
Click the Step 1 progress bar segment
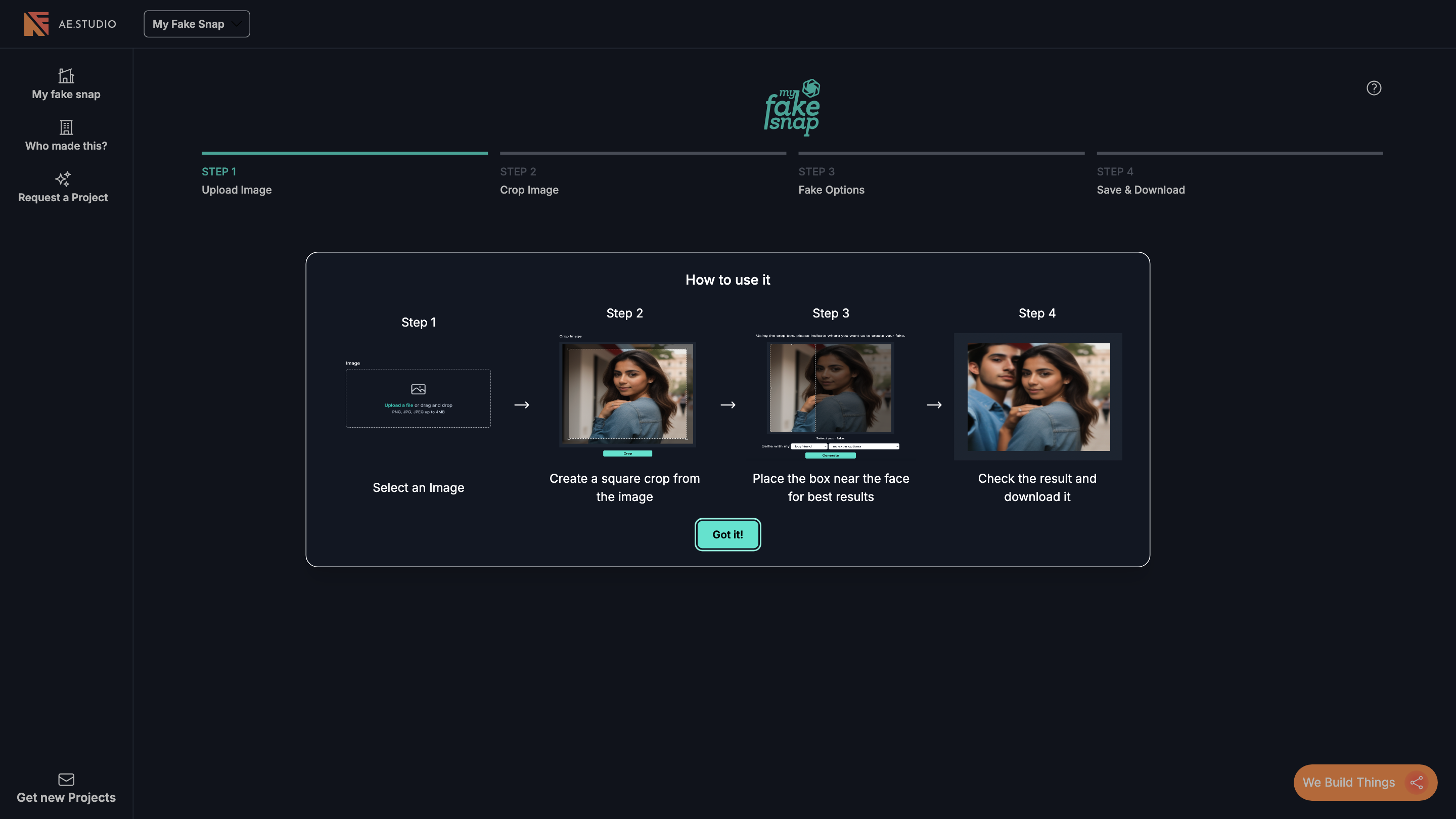[344, 153]
